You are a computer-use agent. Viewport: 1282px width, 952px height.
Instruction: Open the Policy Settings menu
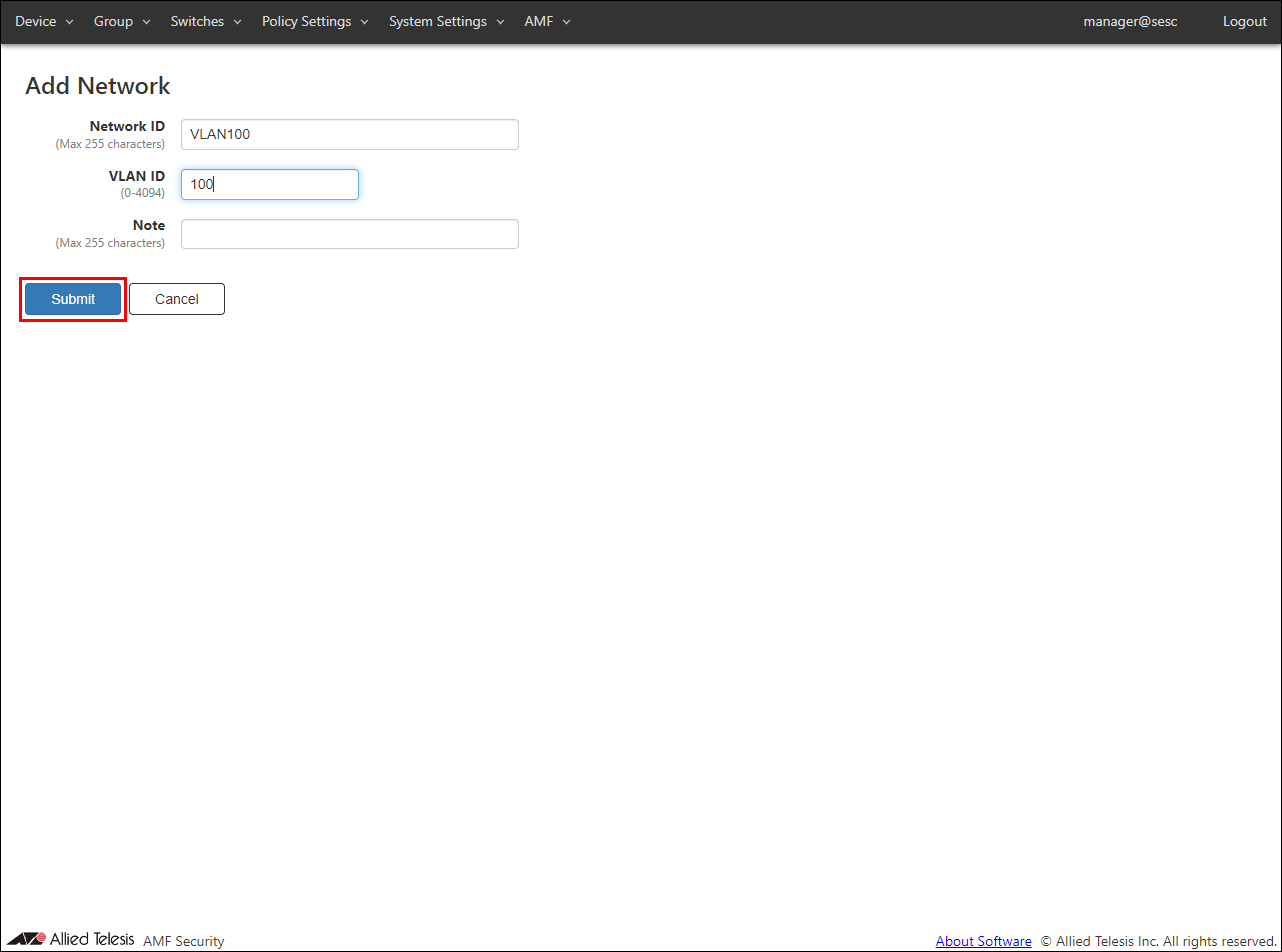coord(306,21)
